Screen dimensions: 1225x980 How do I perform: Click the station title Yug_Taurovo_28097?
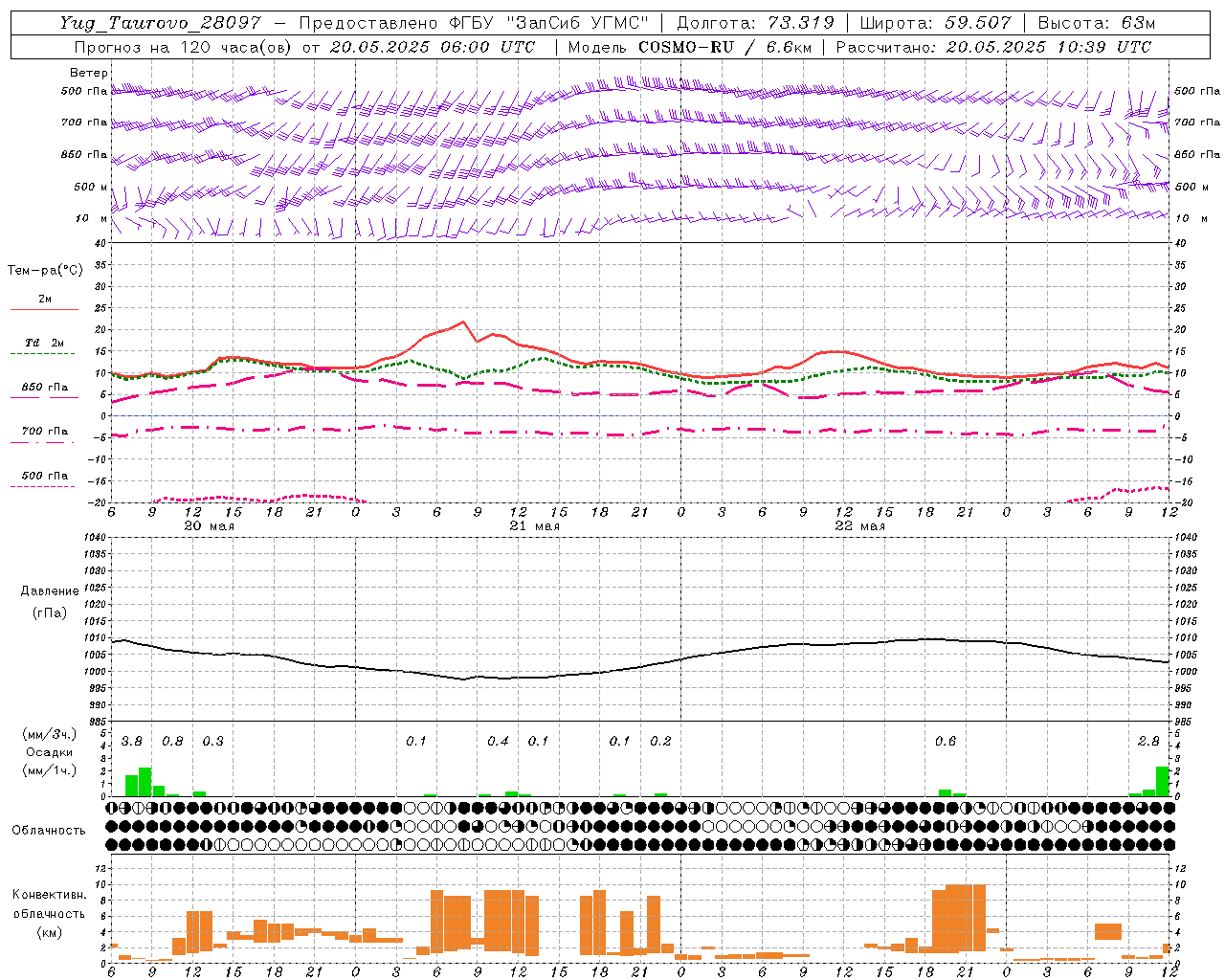point(160,23)
